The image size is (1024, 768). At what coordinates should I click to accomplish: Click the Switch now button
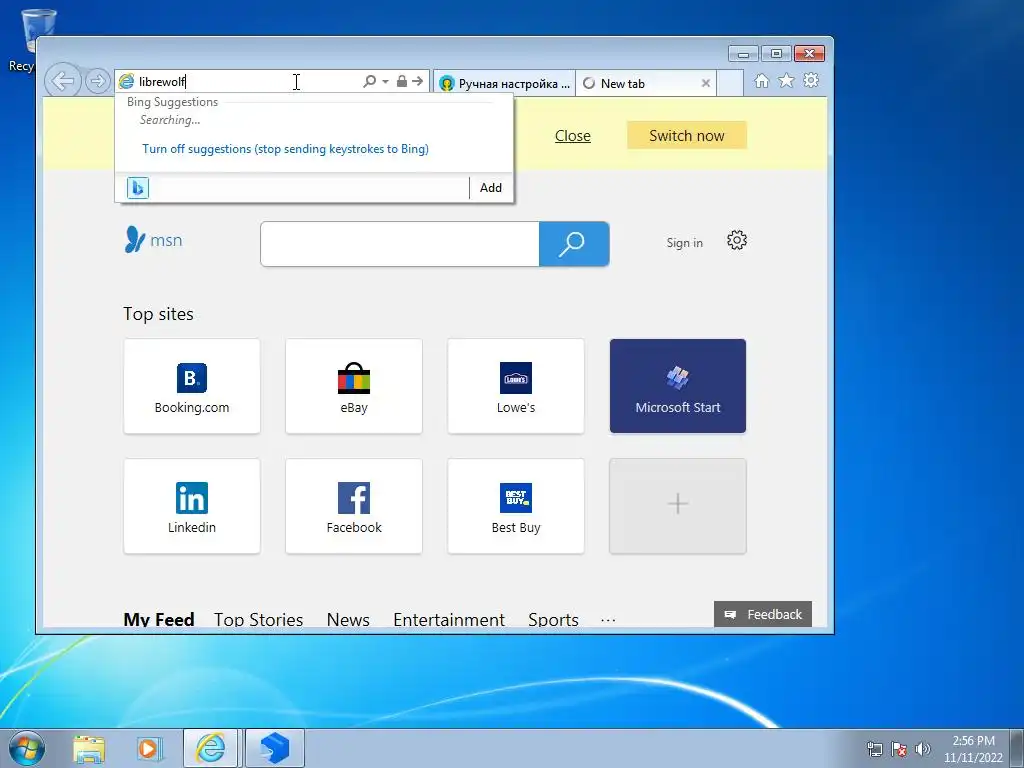tap(686, 135)
